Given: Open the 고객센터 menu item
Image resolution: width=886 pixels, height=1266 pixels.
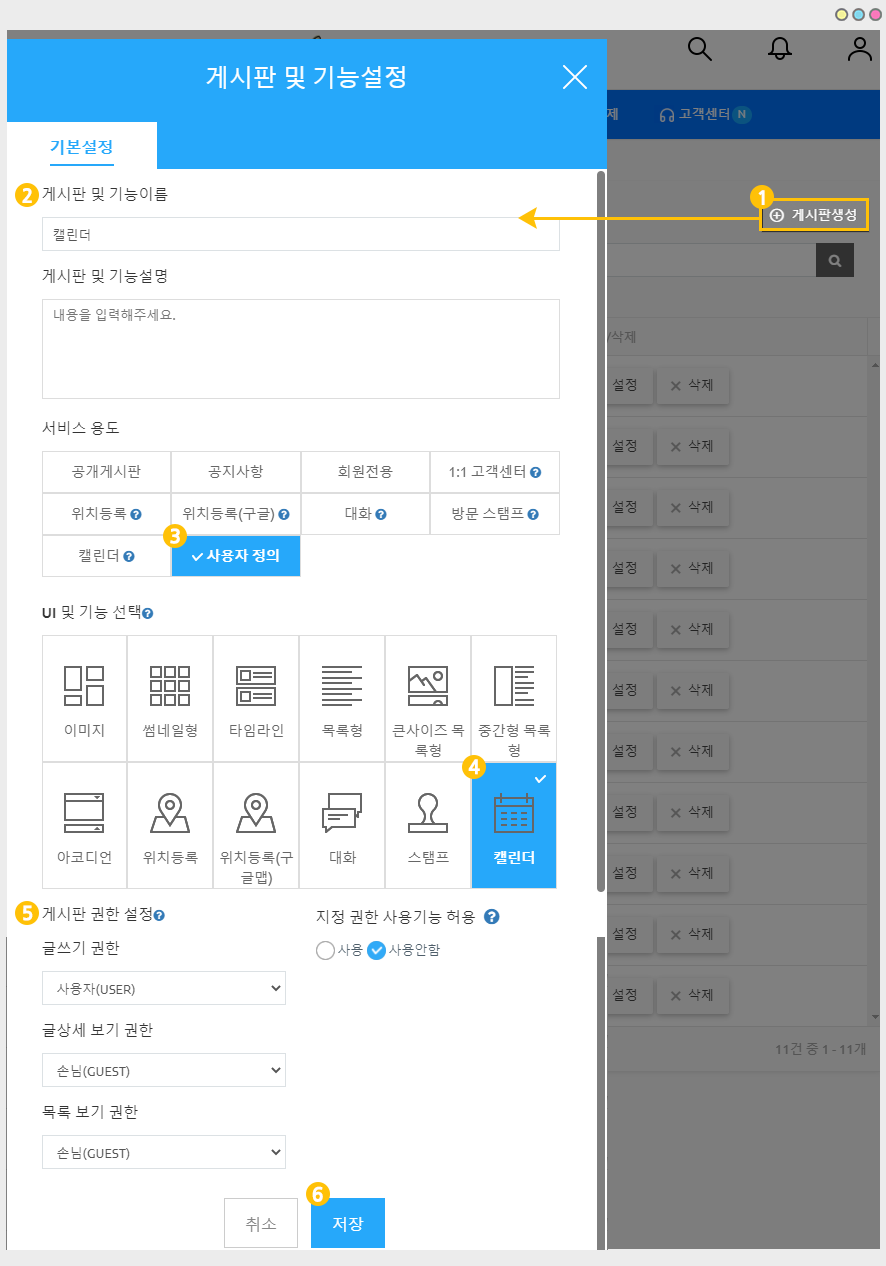Looking at the screenshot, I should tap(704, 115).
